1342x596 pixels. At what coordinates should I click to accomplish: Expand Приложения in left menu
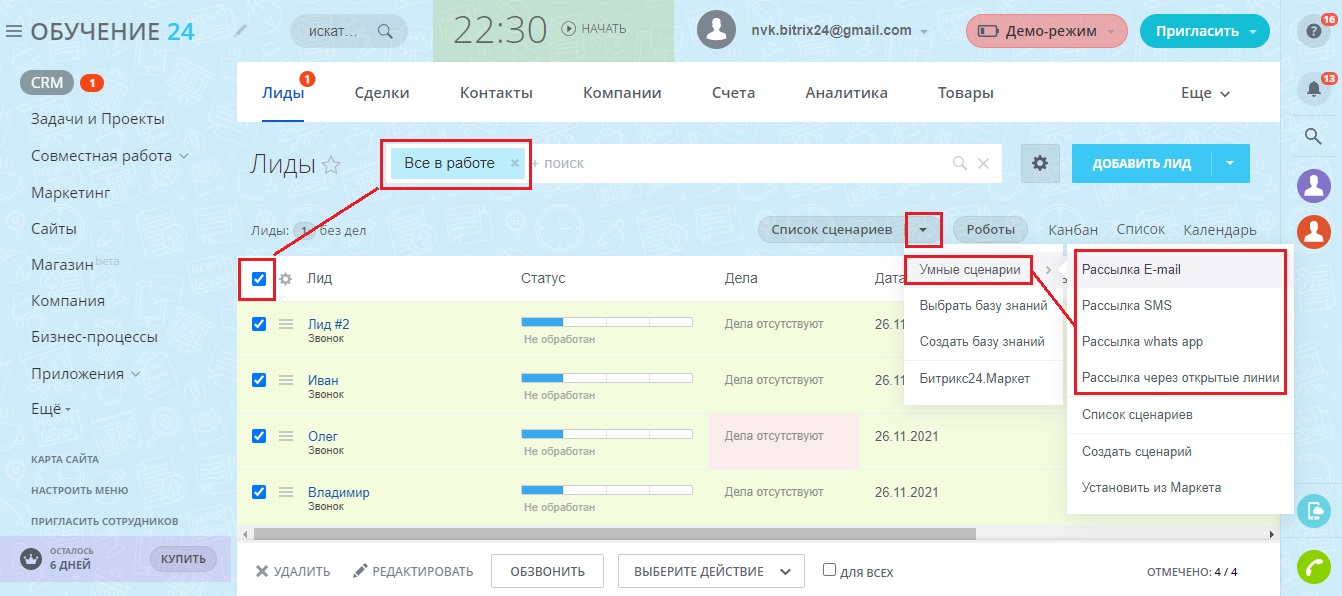[x=135, y=374]
